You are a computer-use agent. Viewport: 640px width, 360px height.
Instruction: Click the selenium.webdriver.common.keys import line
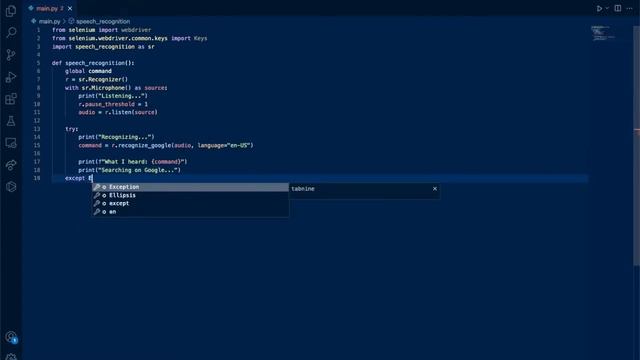coord(129,38)
